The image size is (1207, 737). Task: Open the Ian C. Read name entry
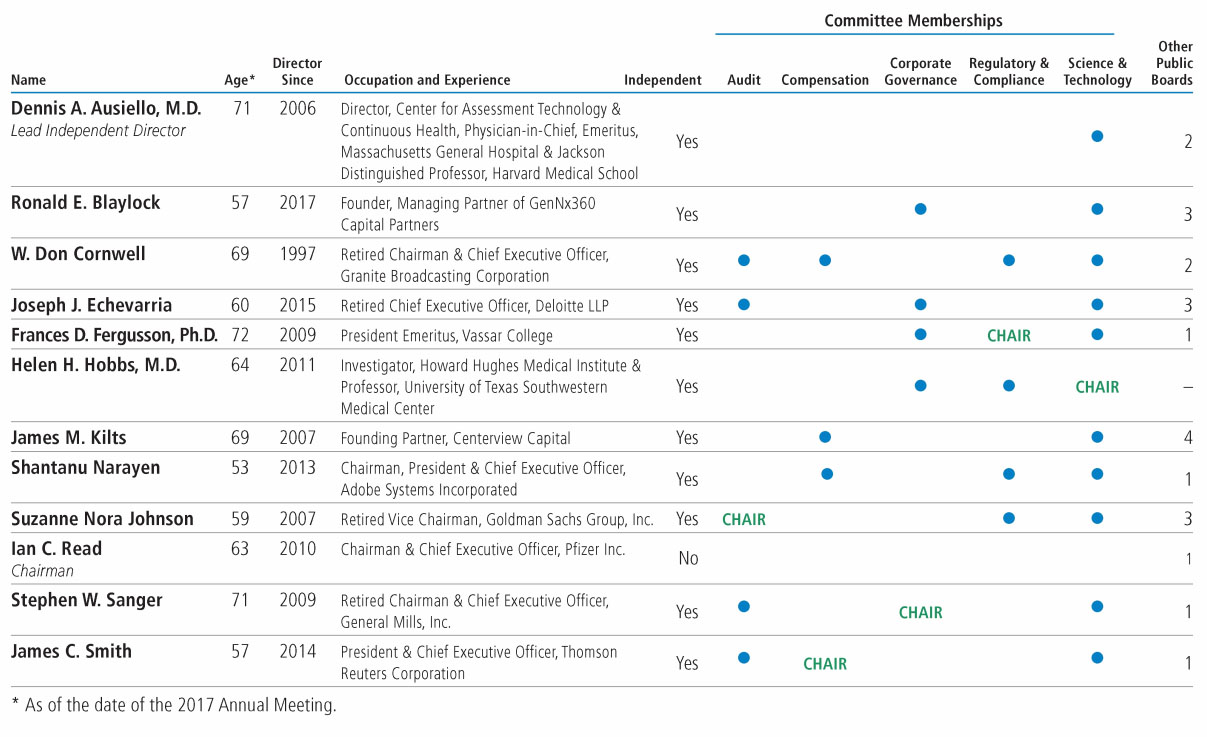click(56, 549)
